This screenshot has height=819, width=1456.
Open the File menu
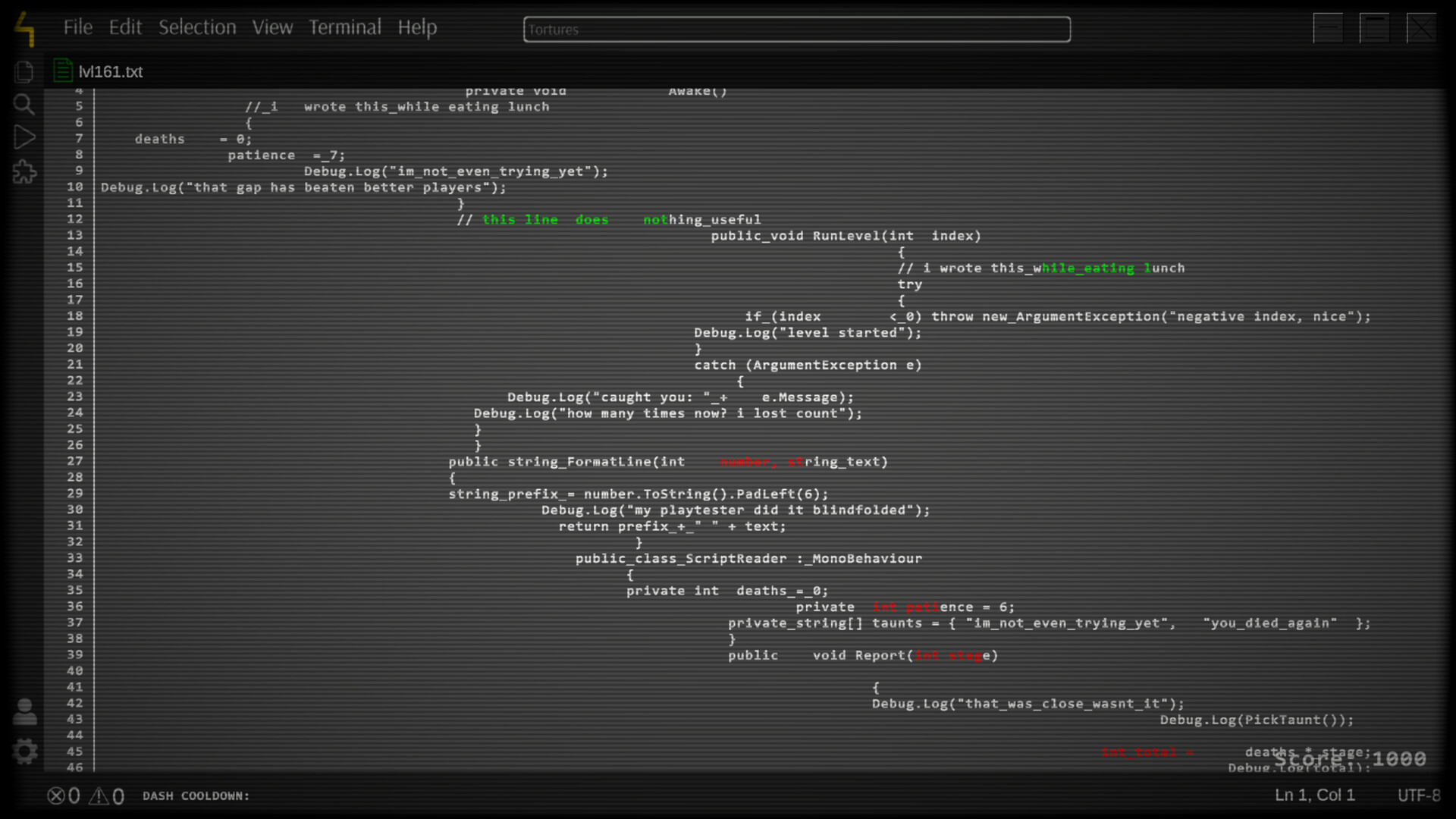click(x=78, y=27)
